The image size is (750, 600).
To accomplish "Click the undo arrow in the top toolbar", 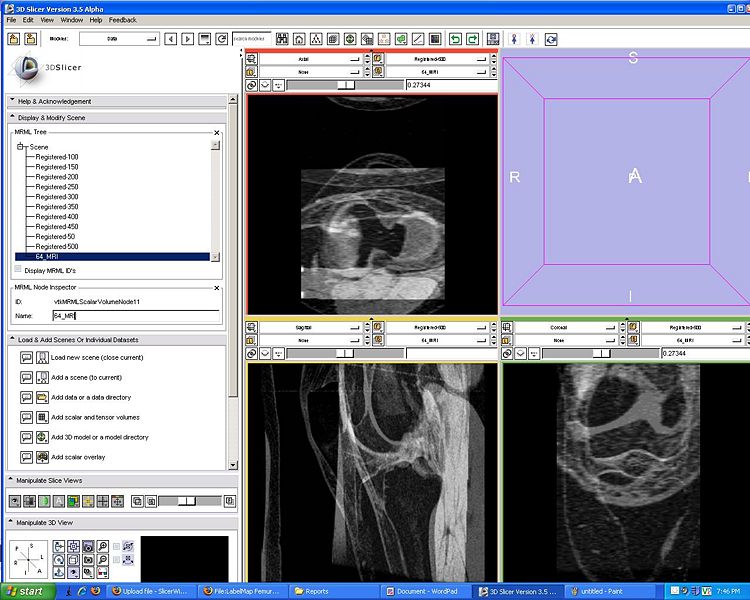I will click(455, 39).
